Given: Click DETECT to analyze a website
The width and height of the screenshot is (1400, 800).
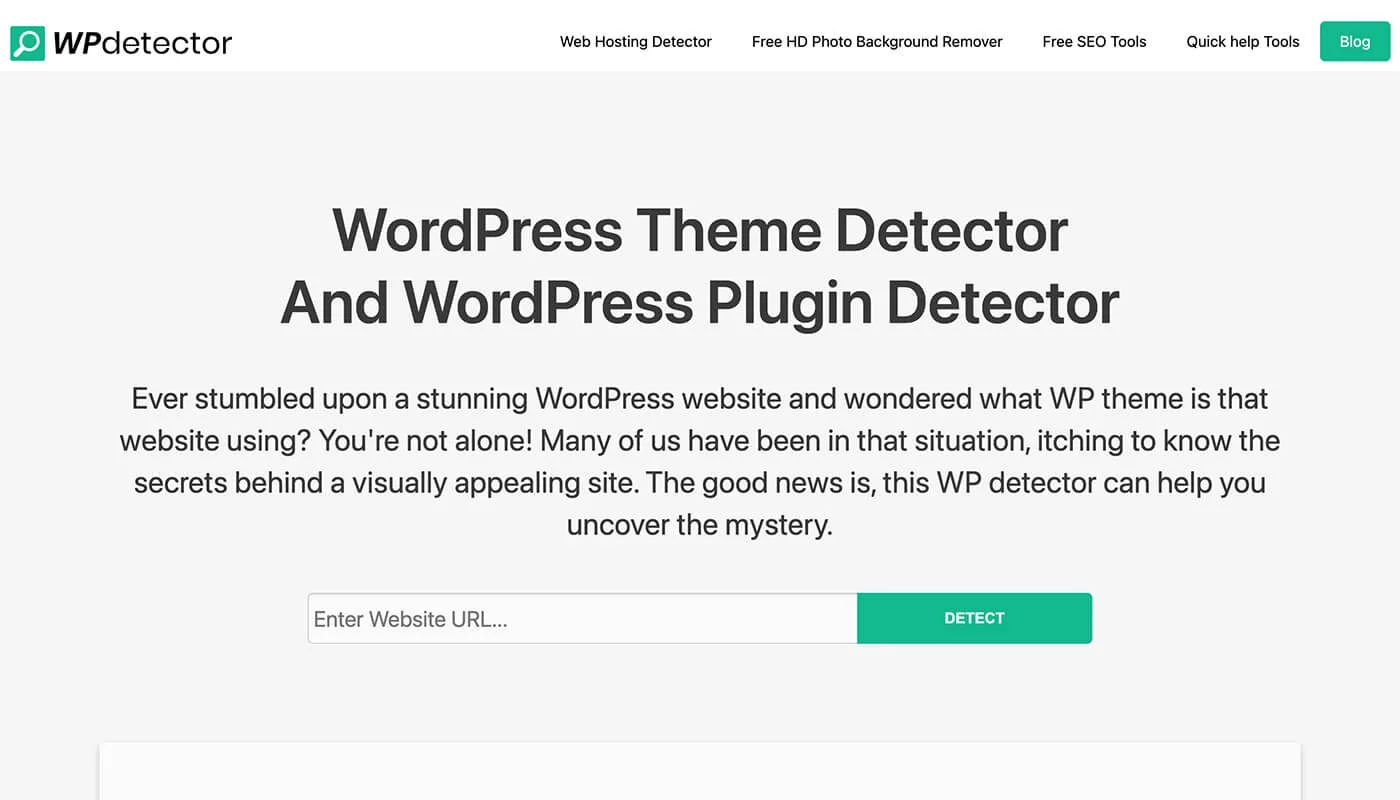Looking at the screenshot, I should [x=974, y=618].
